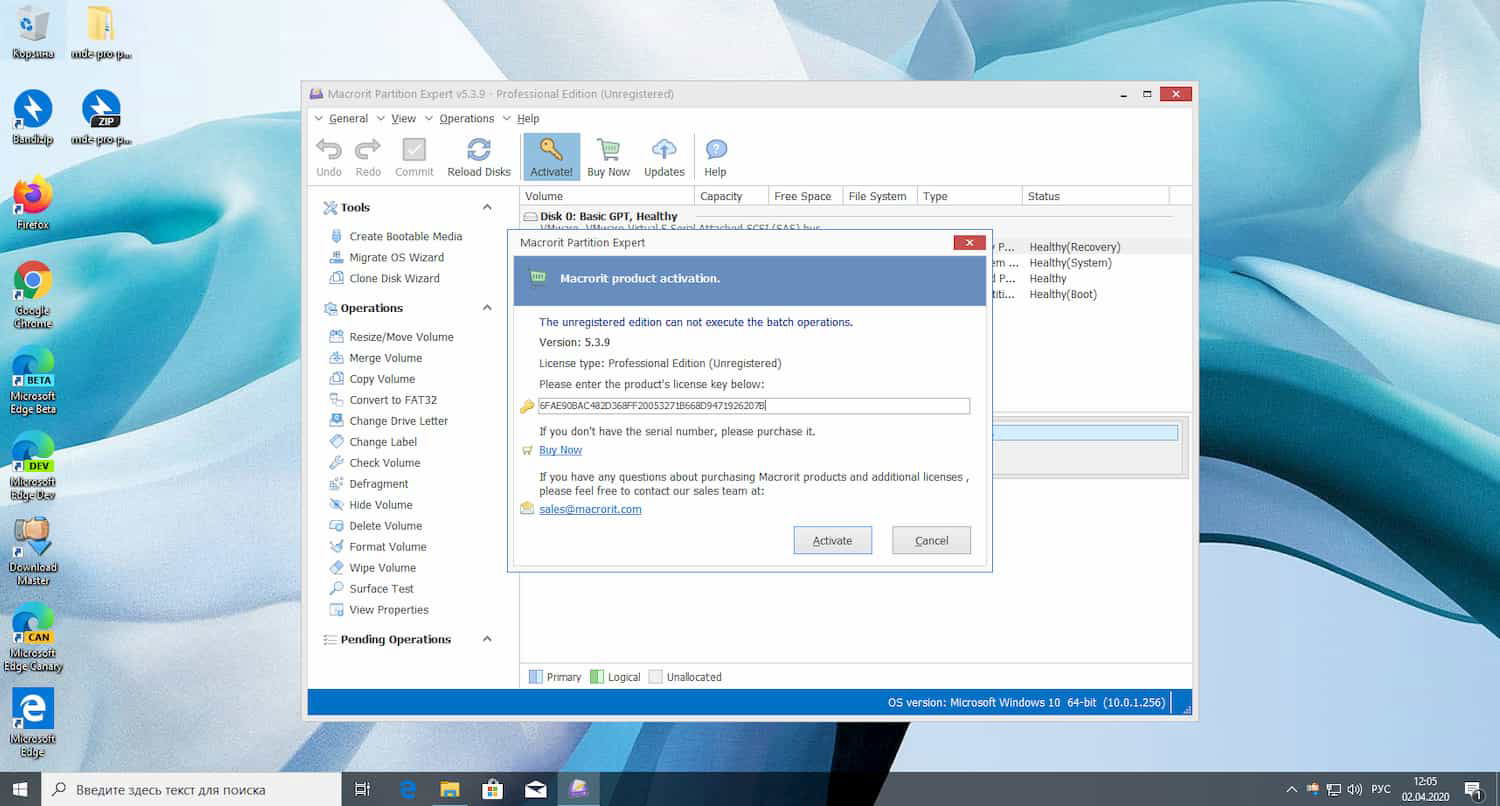Open the Operations menu
This screenshot has width=1500, height=806.
pyautogui.click(x=466, y=118)
